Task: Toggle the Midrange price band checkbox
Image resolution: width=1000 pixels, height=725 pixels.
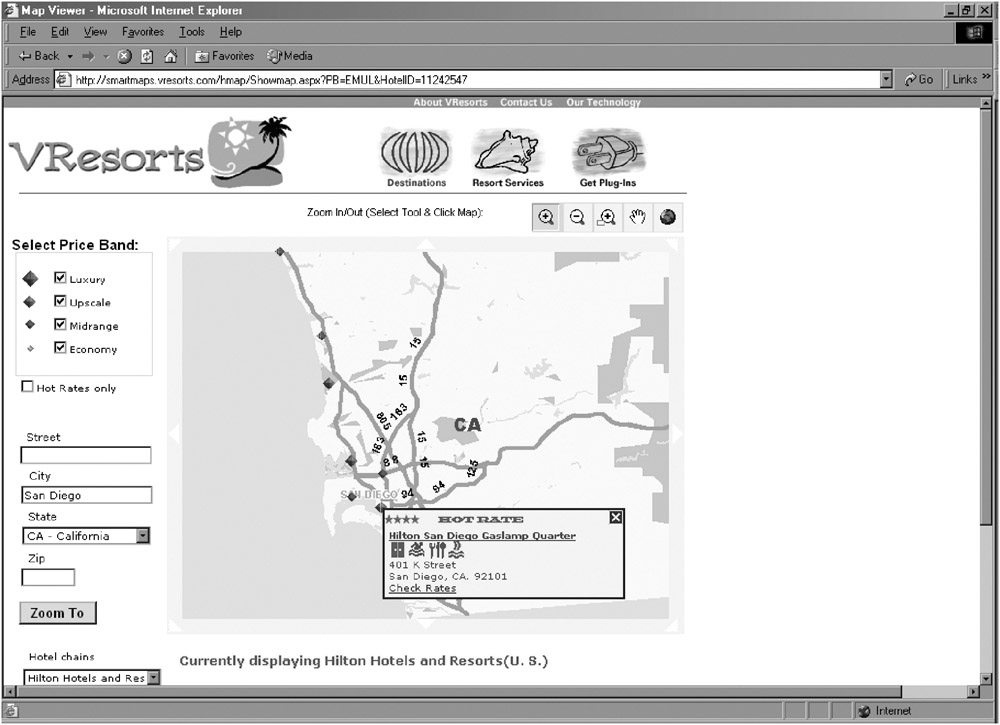Action: [60, 325]
